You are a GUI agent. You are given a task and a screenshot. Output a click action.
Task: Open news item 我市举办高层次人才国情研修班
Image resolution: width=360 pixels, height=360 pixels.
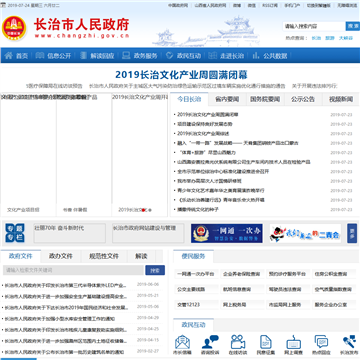209,181
